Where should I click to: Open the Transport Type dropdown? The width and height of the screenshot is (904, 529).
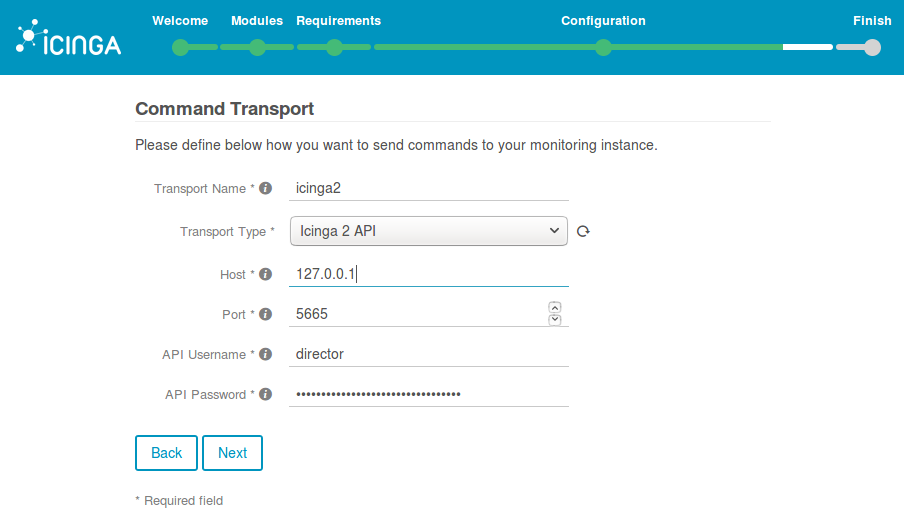click(428, 231)
